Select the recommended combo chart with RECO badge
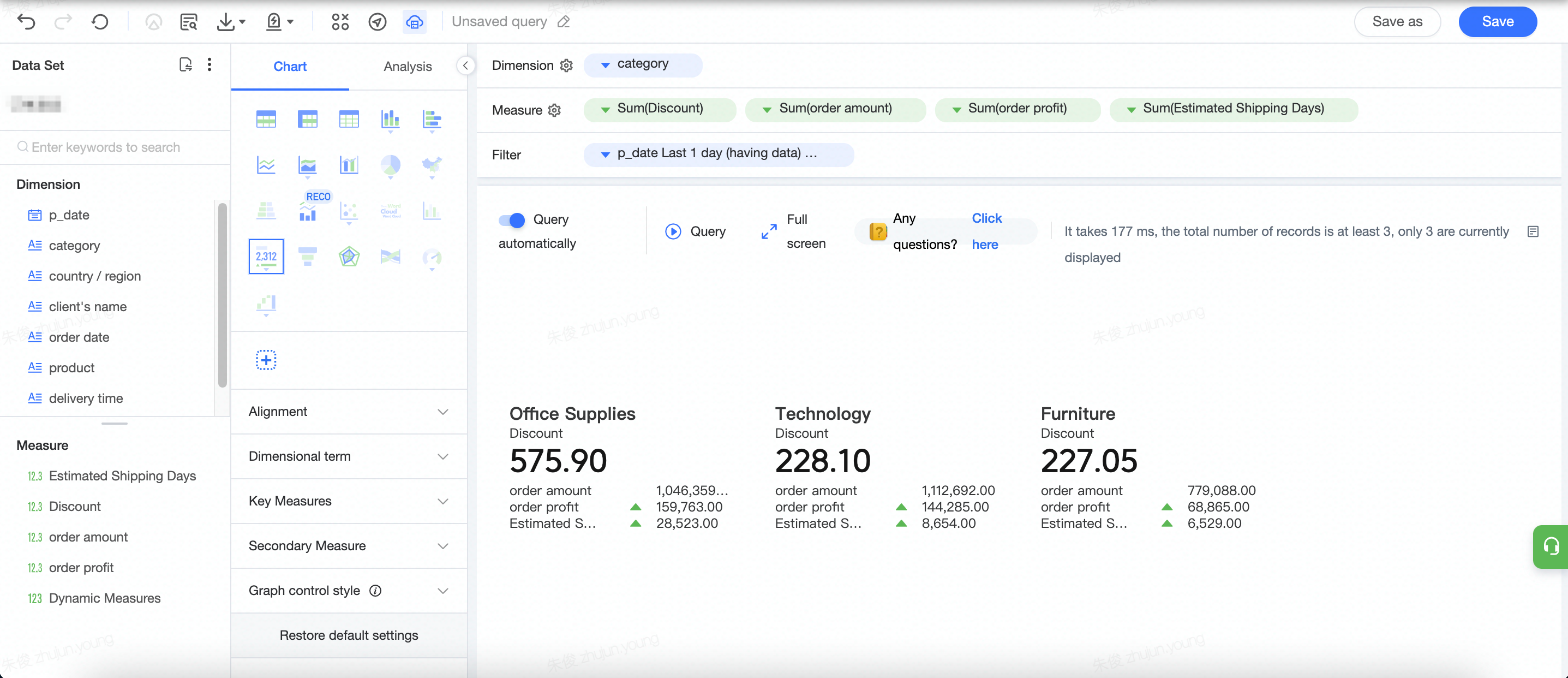The width and height of the screenshot is (1568, 678). point(307,211)
